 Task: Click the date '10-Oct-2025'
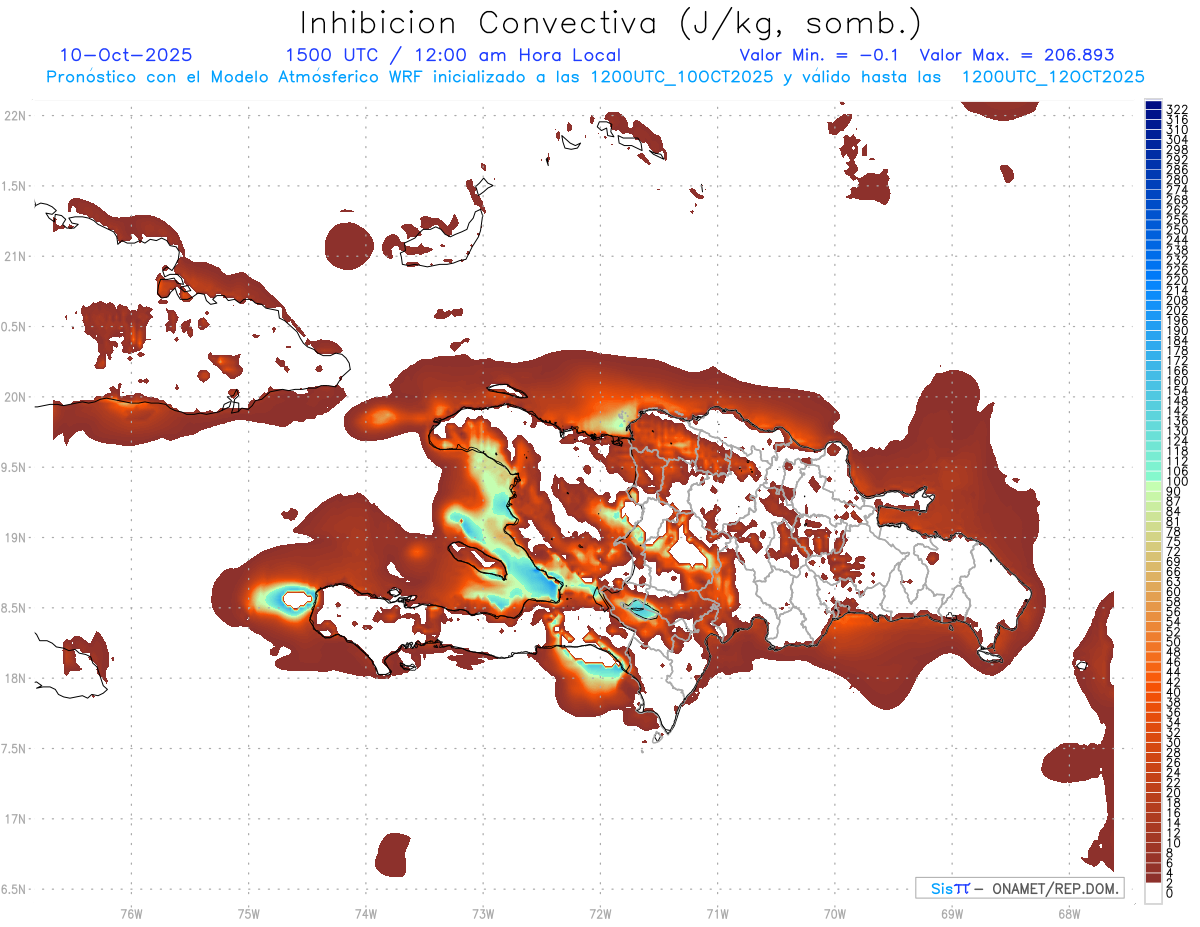click(126, 56)
